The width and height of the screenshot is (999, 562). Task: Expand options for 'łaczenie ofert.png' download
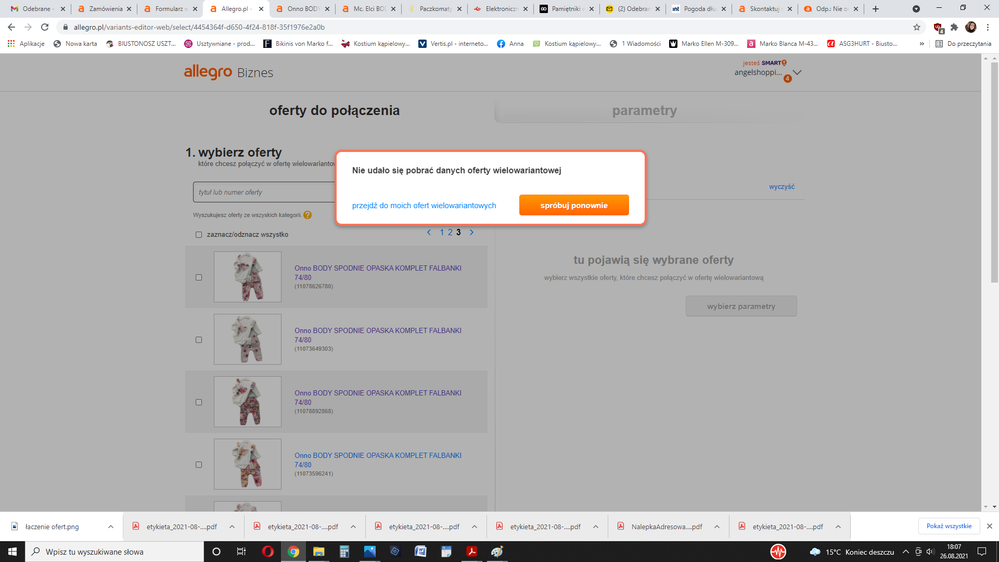pos(110,527)
